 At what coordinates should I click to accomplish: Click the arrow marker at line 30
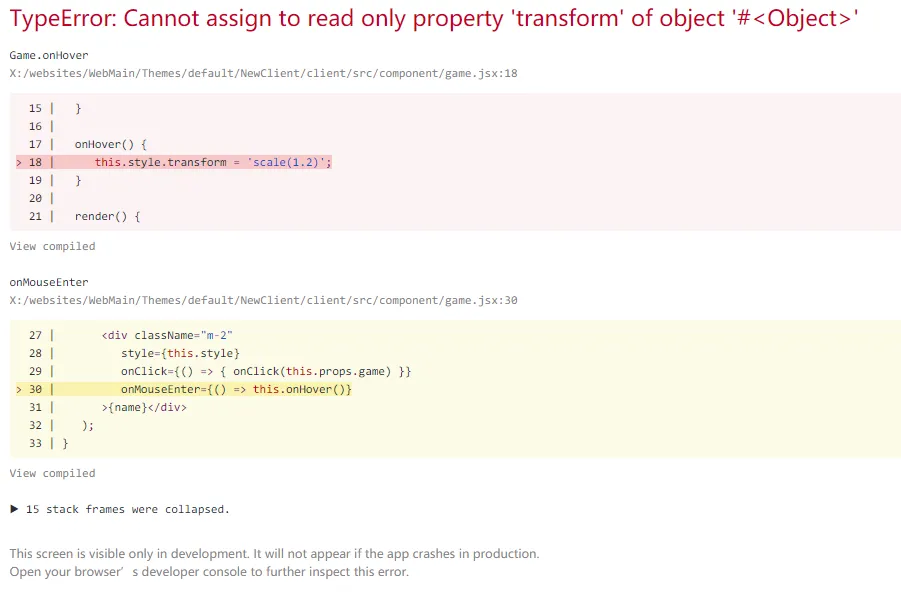coord(19,389)
